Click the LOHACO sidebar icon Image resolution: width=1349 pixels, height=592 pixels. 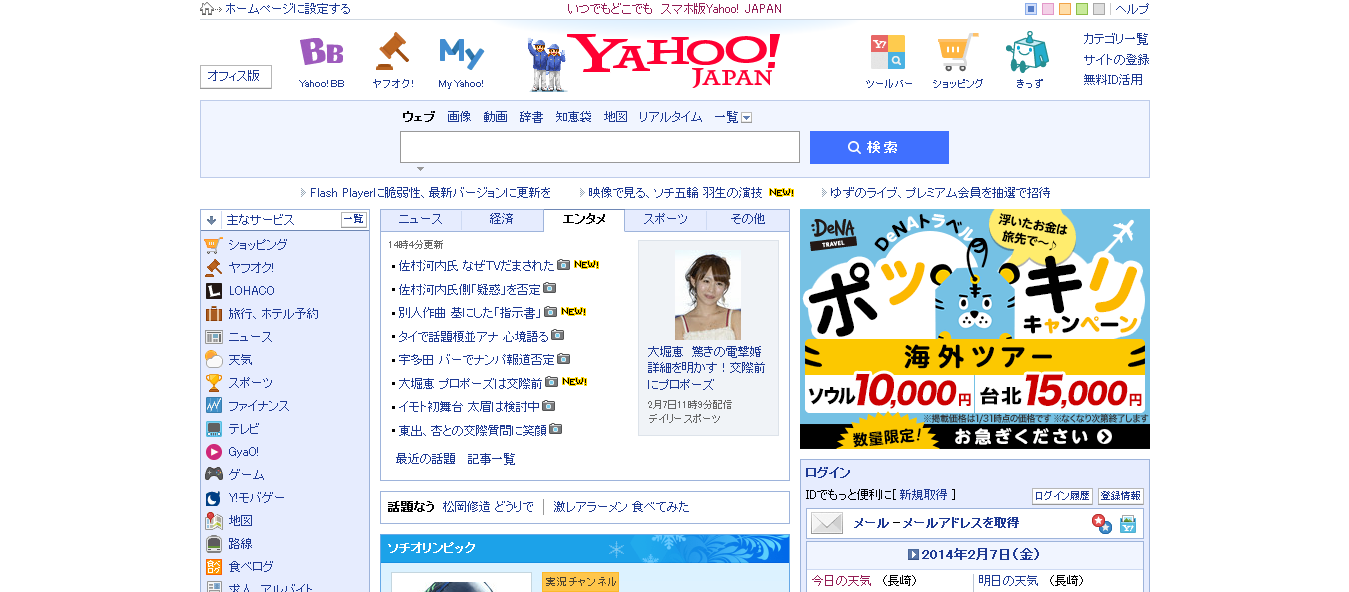tap(213, 291)
